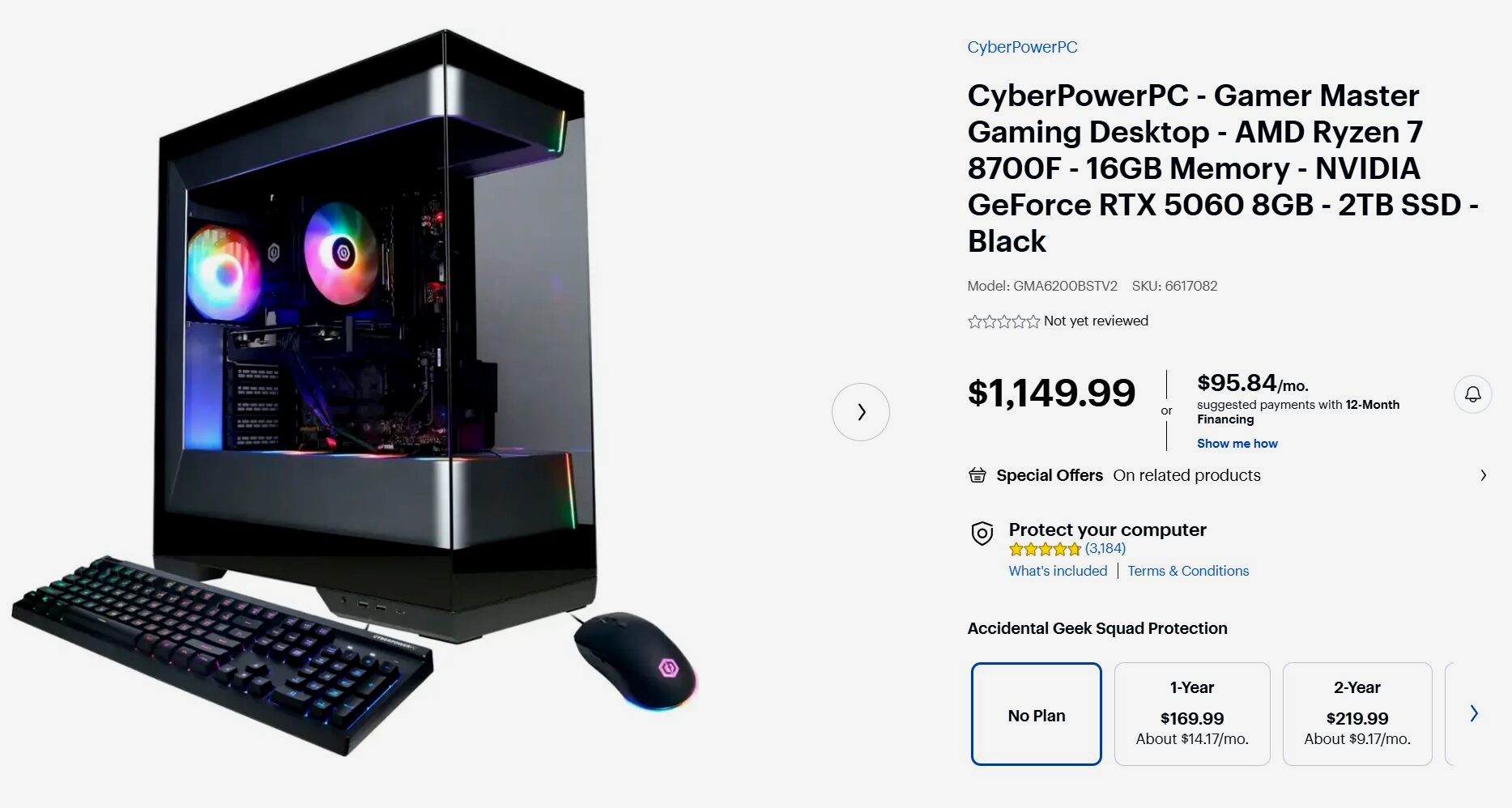Open Terms & Conditions link
1512x808 pixels.
(x=1188, y=571)
